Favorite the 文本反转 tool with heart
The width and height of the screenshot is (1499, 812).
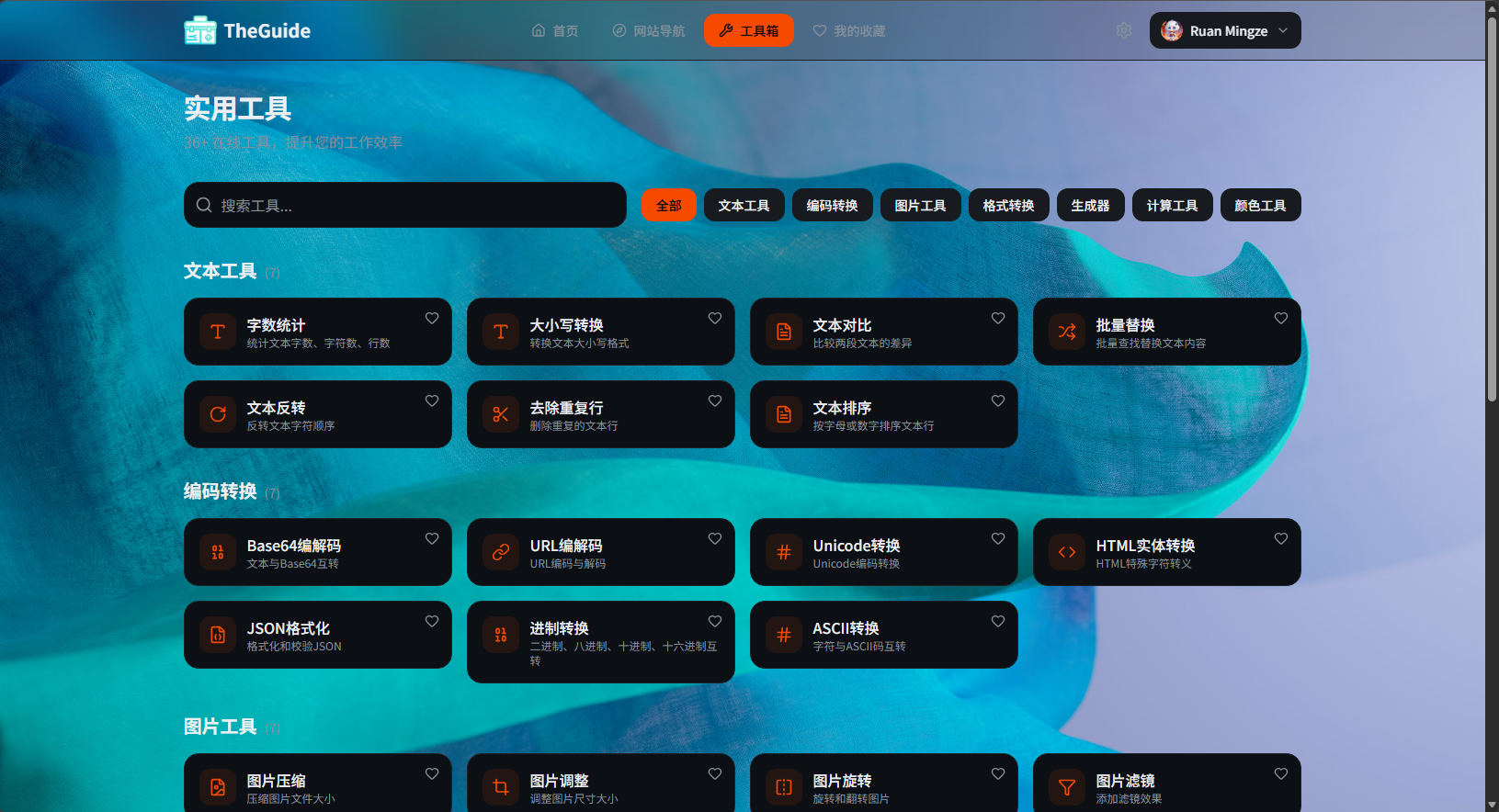click(x=432, y=400)
